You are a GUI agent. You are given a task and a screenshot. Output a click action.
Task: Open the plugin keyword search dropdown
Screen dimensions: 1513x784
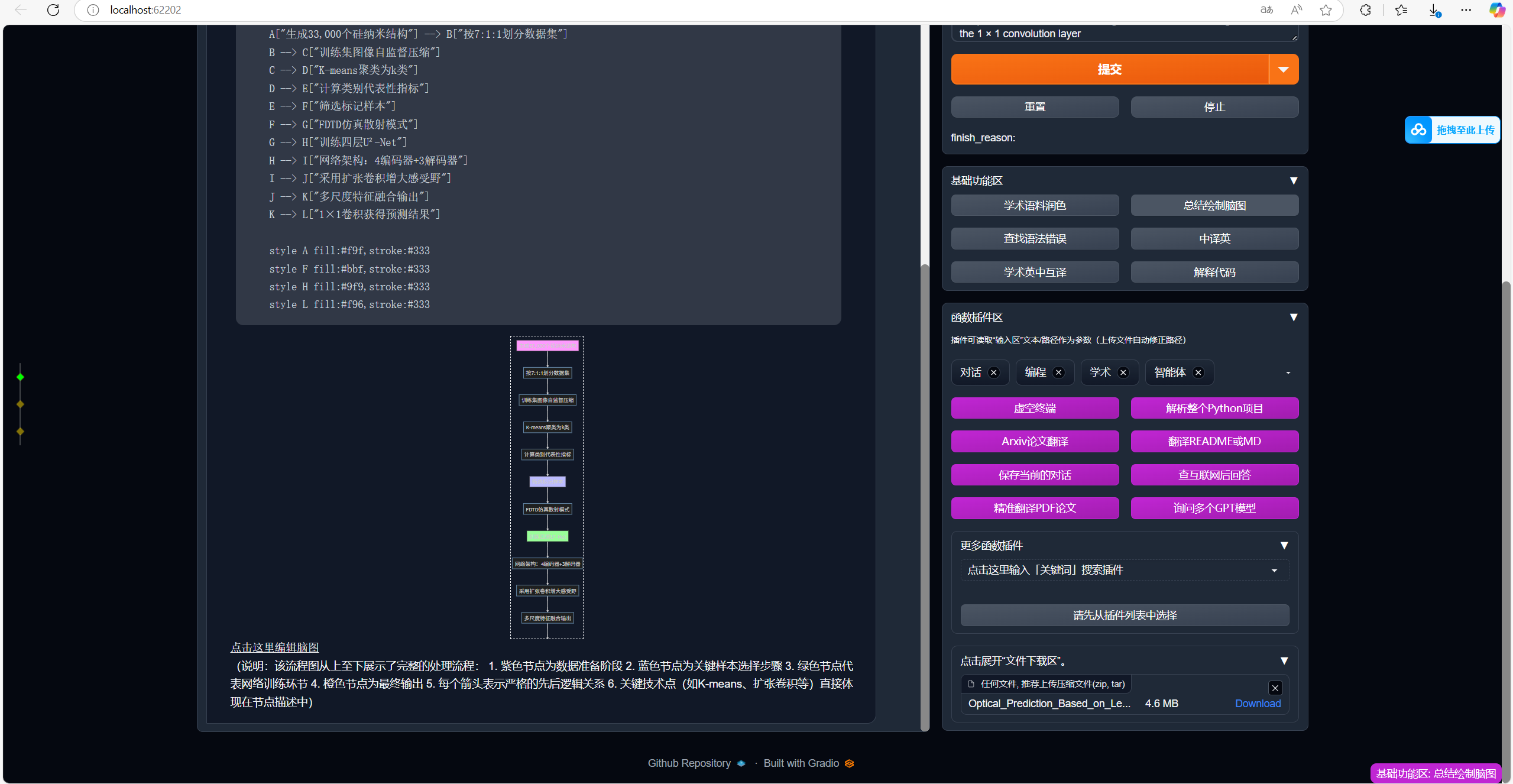click(1274, 571)
